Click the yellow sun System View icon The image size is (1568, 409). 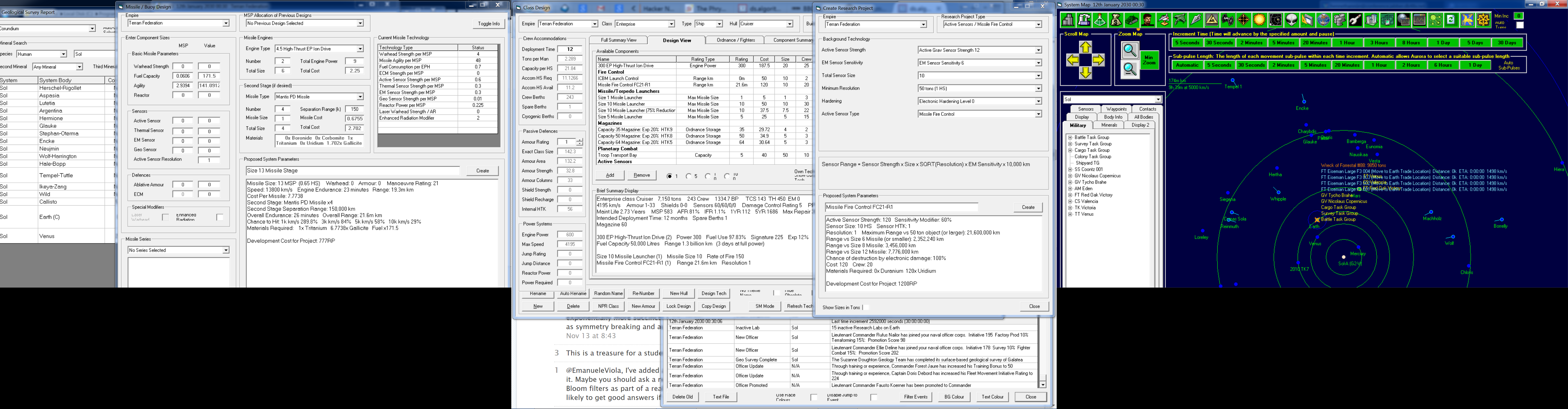[1259, 19]
